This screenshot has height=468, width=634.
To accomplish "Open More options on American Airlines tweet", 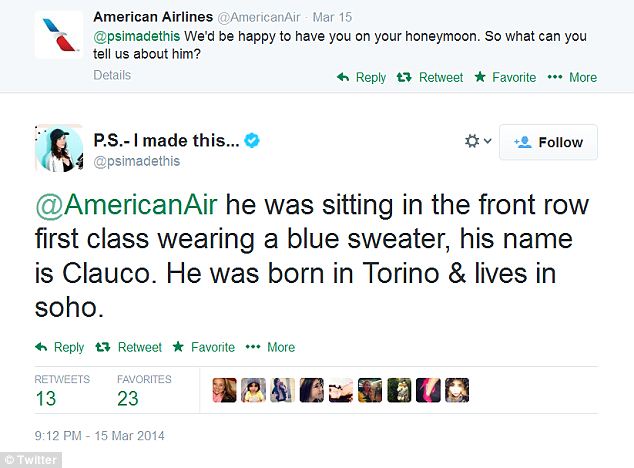I will pyautogui.click(x=574, y=77).
